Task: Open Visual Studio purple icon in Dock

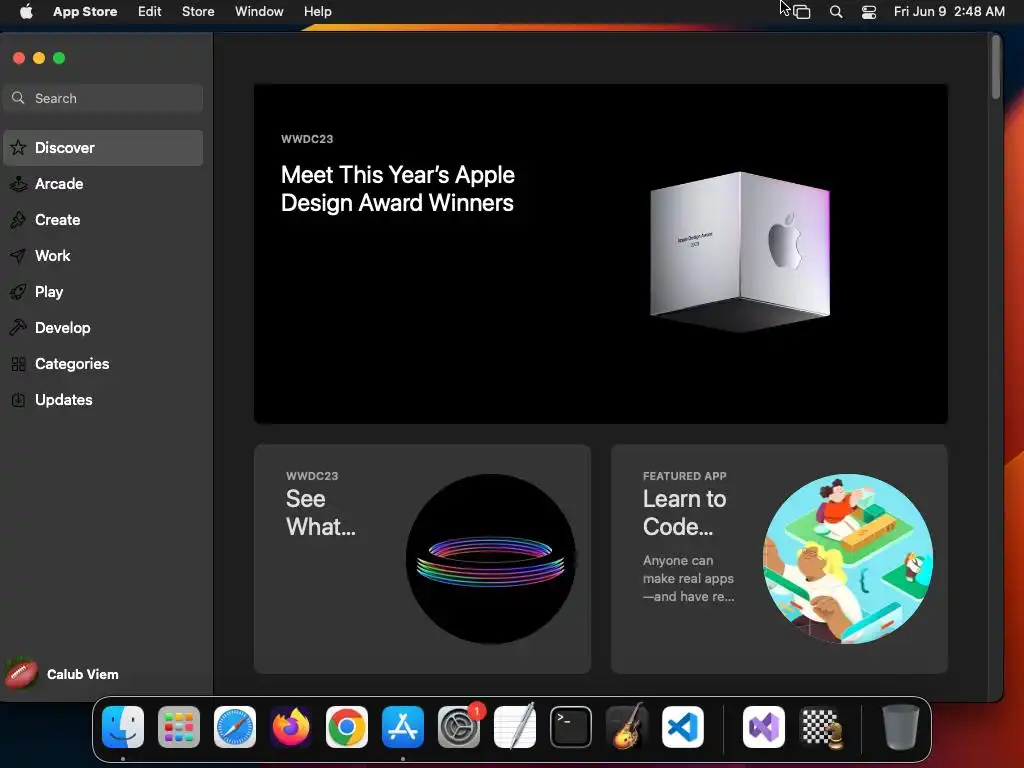Action: (764, 726)
